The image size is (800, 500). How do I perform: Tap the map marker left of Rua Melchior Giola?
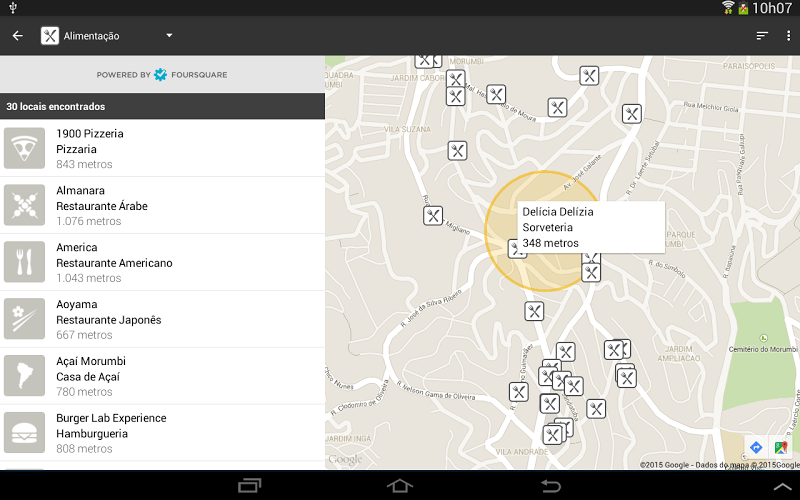632,114
